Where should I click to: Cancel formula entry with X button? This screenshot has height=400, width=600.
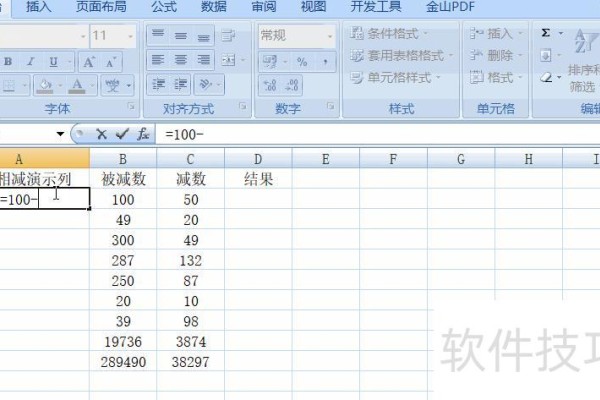[x=101, y=134]
